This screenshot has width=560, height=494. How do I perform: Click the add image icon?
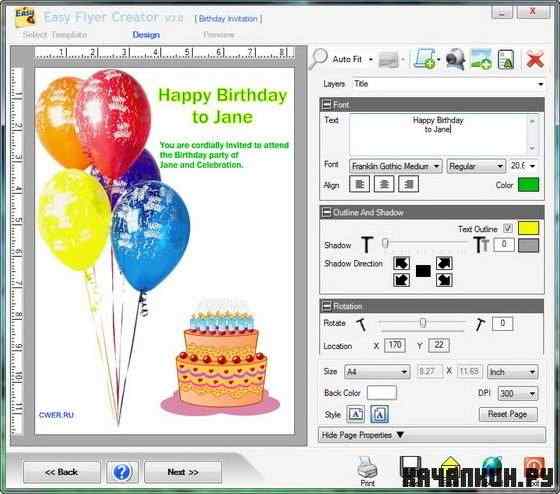click(x=481, y=59)
